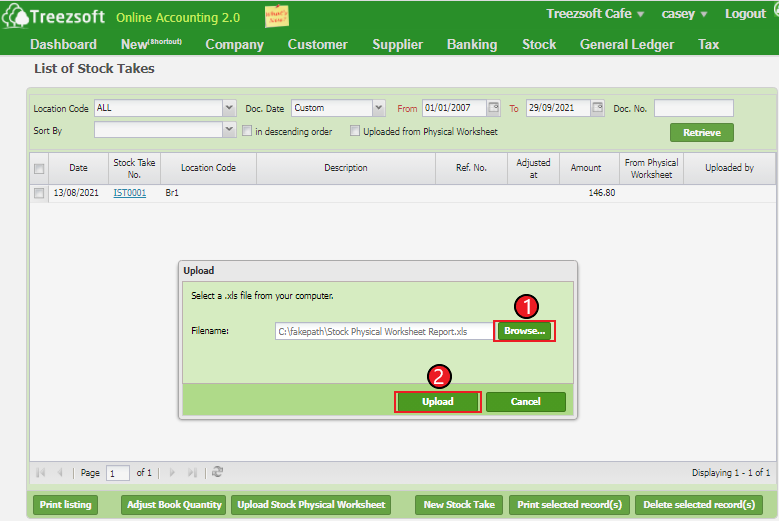Open the General Ledger menu
The image size is (779, 521).
click(626, 44)
